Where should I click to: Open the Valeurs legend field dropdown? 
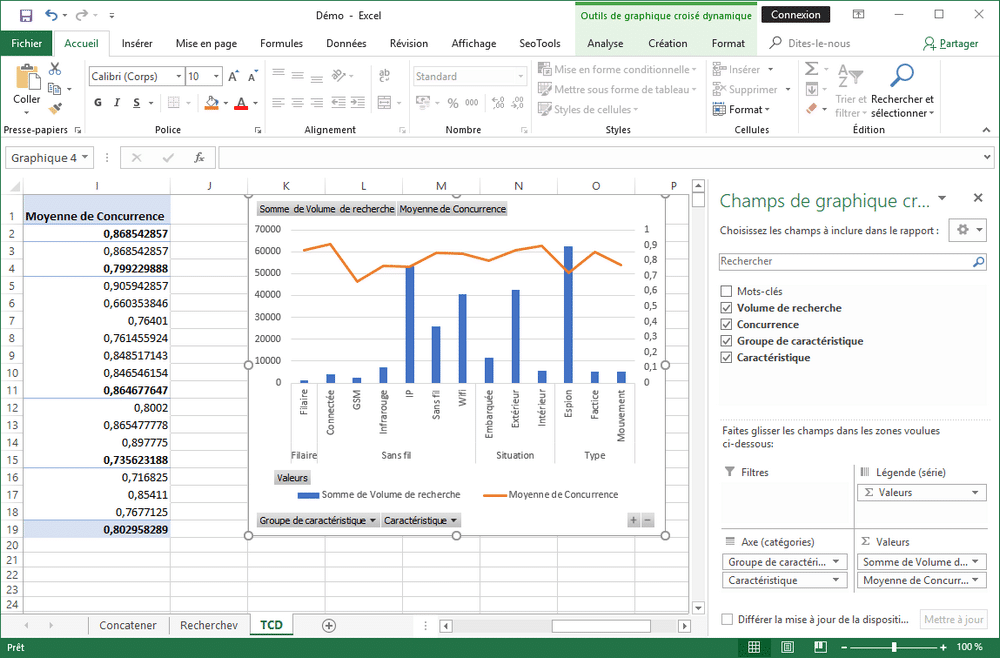click(974, 493)
